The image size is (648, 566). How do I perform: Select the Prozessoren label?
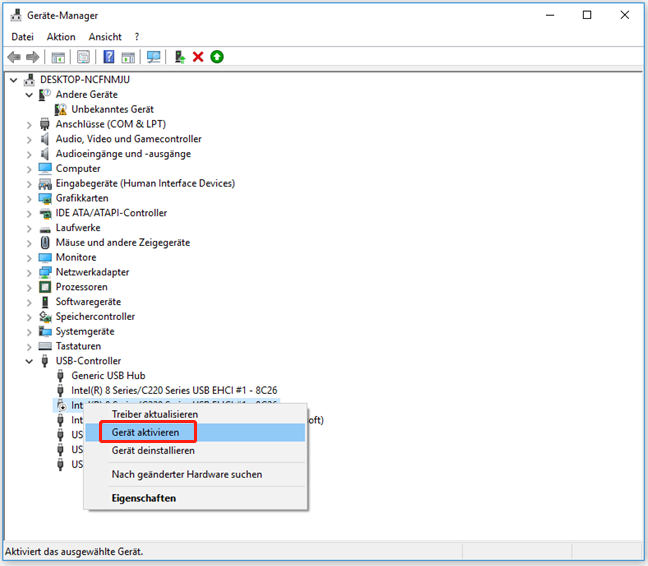point(81,287)
